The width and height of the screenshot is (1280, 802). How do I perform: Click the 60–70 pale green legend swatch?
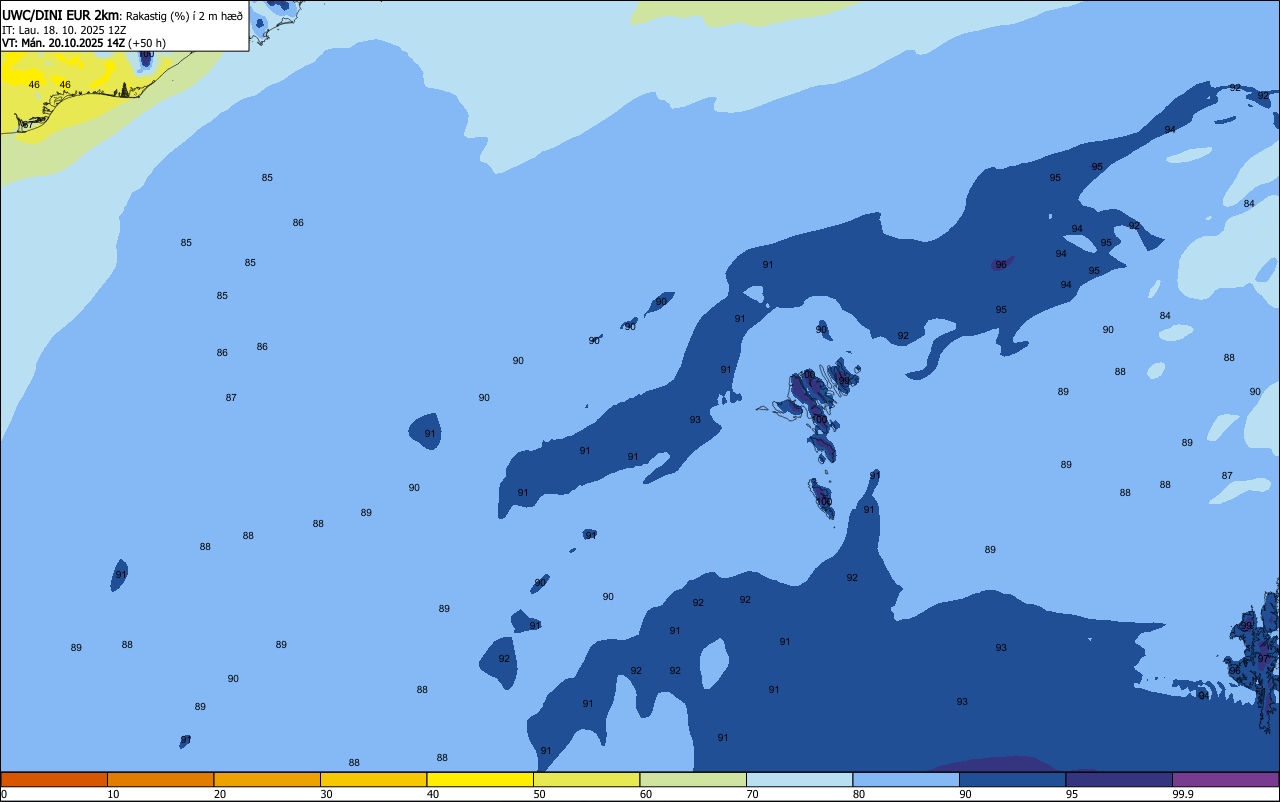(x=693, y=779)
